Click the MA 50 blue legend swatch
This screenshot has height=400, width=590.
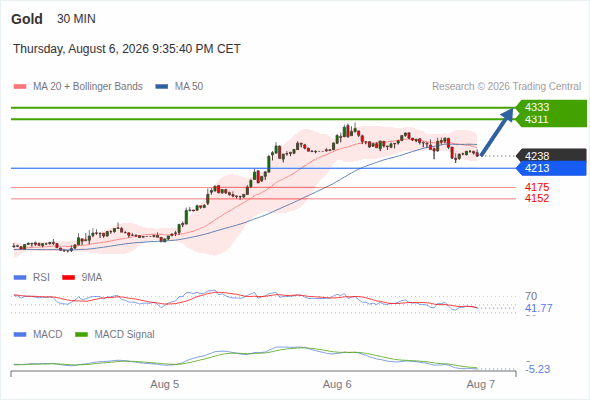162,87
